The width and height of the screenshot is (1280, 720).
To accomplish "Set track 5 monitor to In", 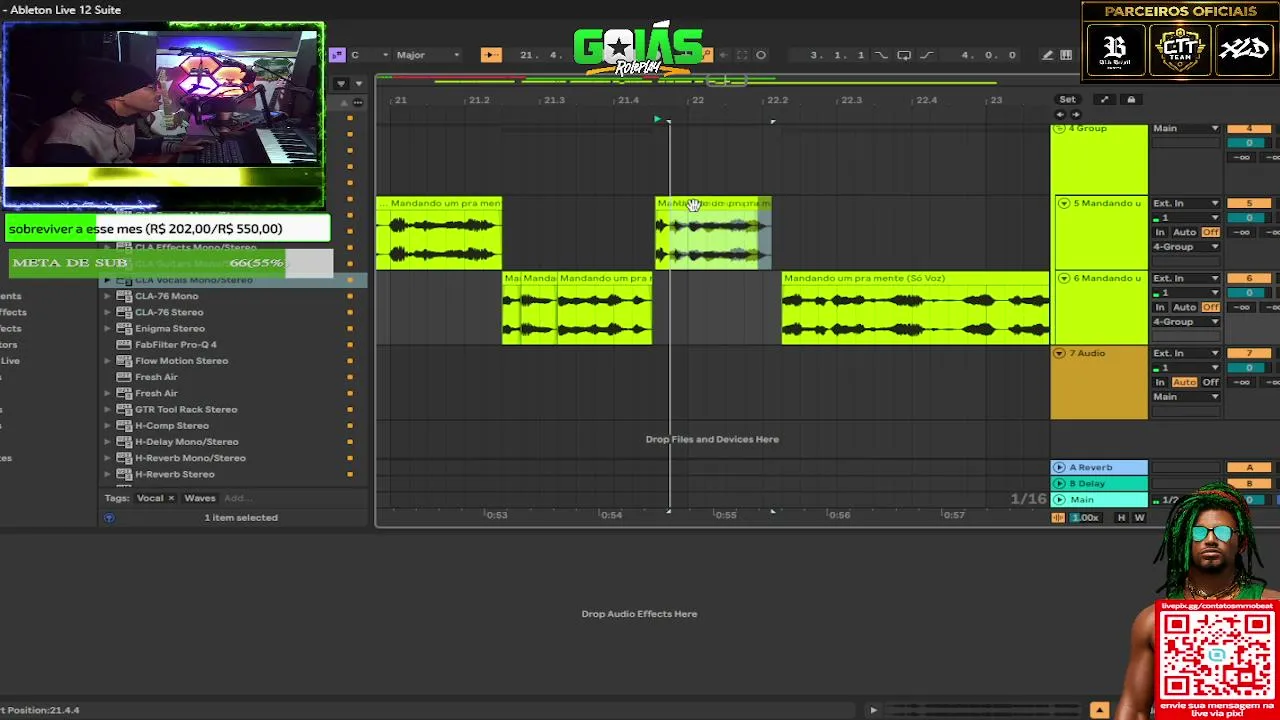I will pos(1160,233).
